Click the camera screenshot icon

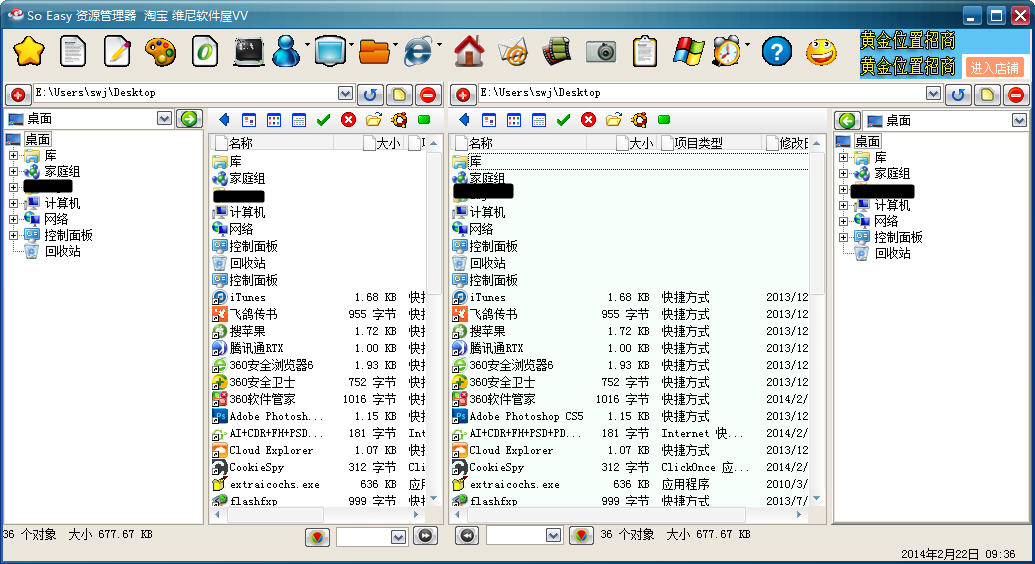(x=601, y=52)
